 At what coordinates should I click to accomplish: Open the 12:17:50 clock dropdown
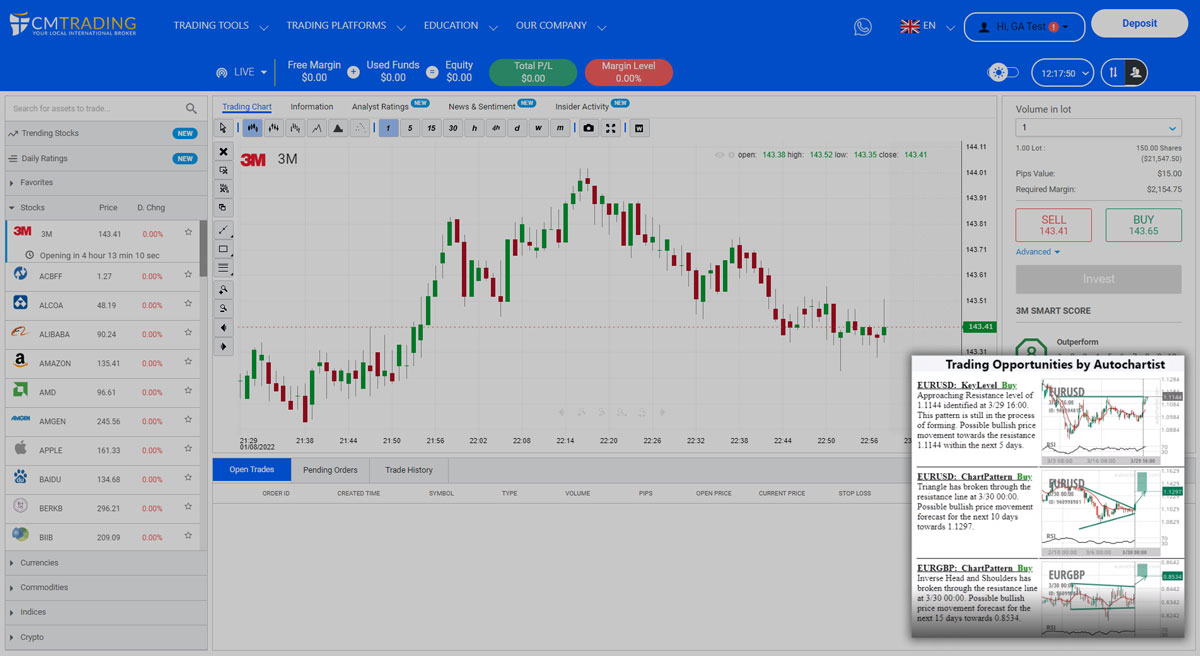pos(1062,73)
